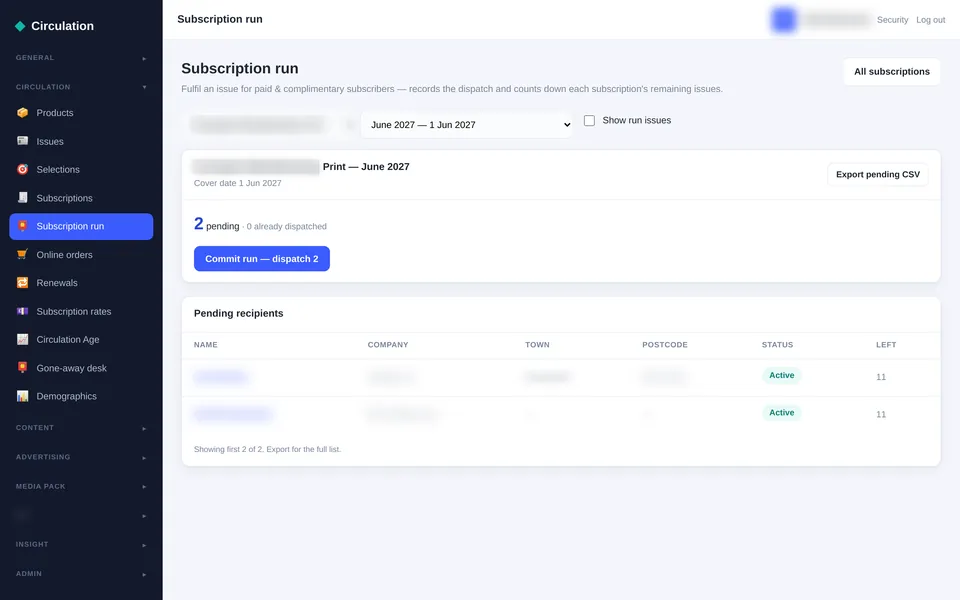This screenshot has height=600, width=960.
Task: Toggle Show run issues checkbox
Action: 589,121
